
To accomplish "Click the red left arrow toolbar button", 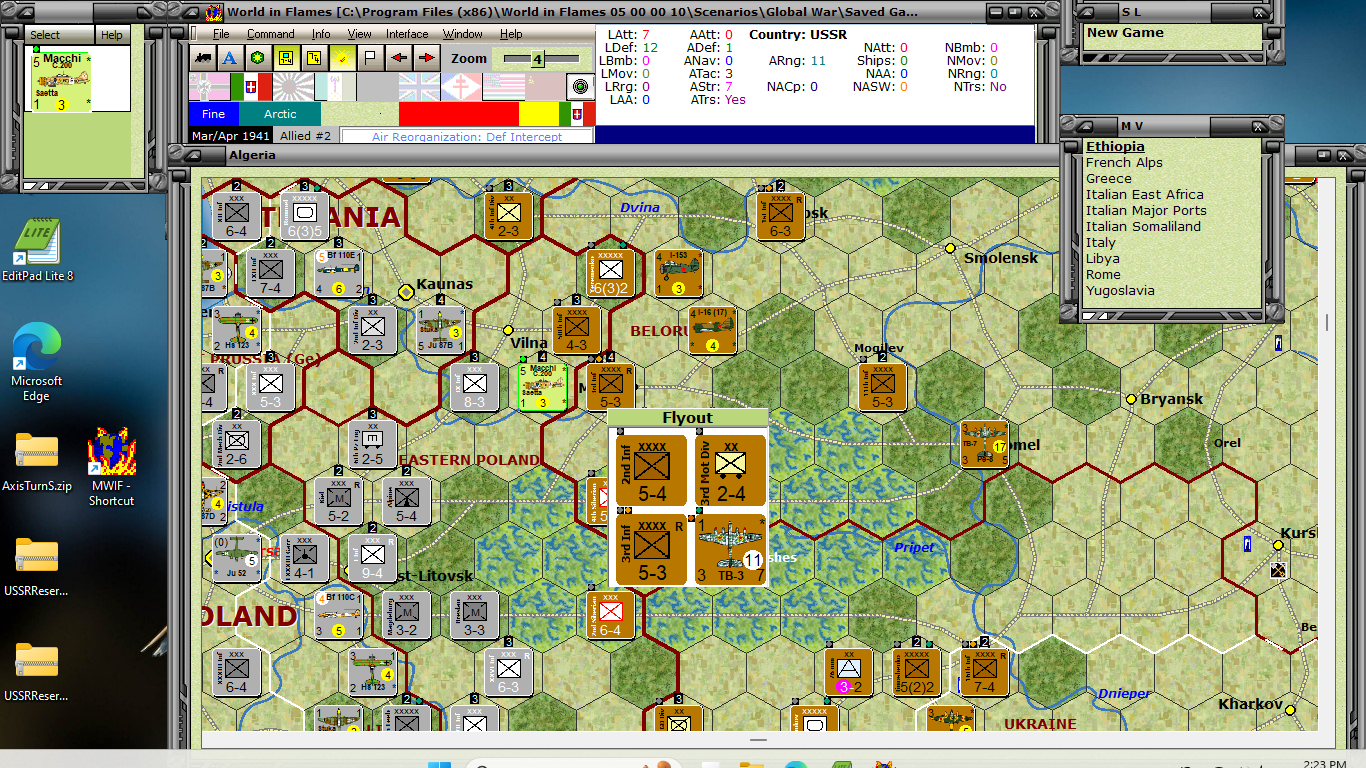I will tap(398, 58).
